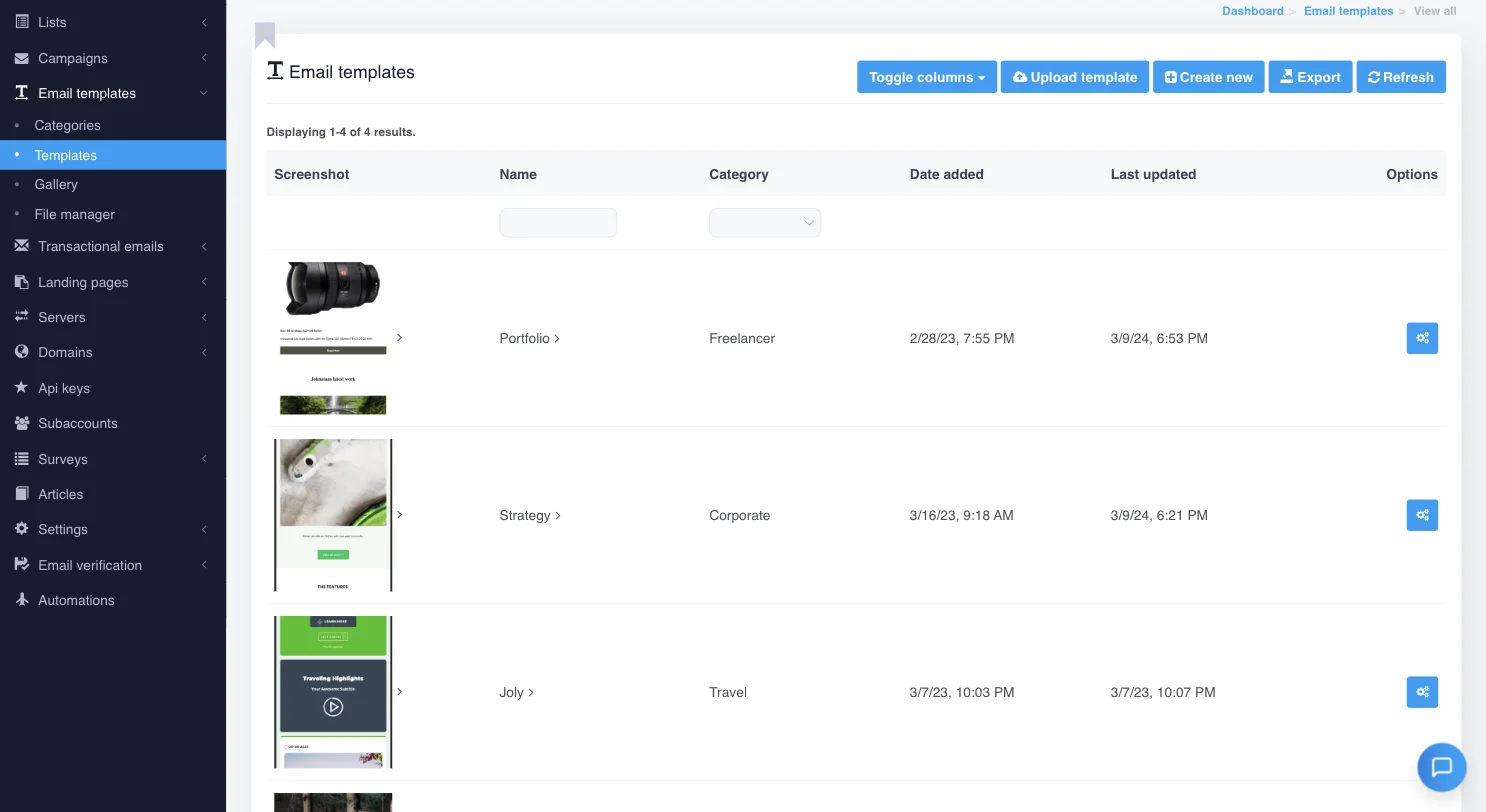
Task: Open options gear for Strategy template
Action: tap(1422, 515)
